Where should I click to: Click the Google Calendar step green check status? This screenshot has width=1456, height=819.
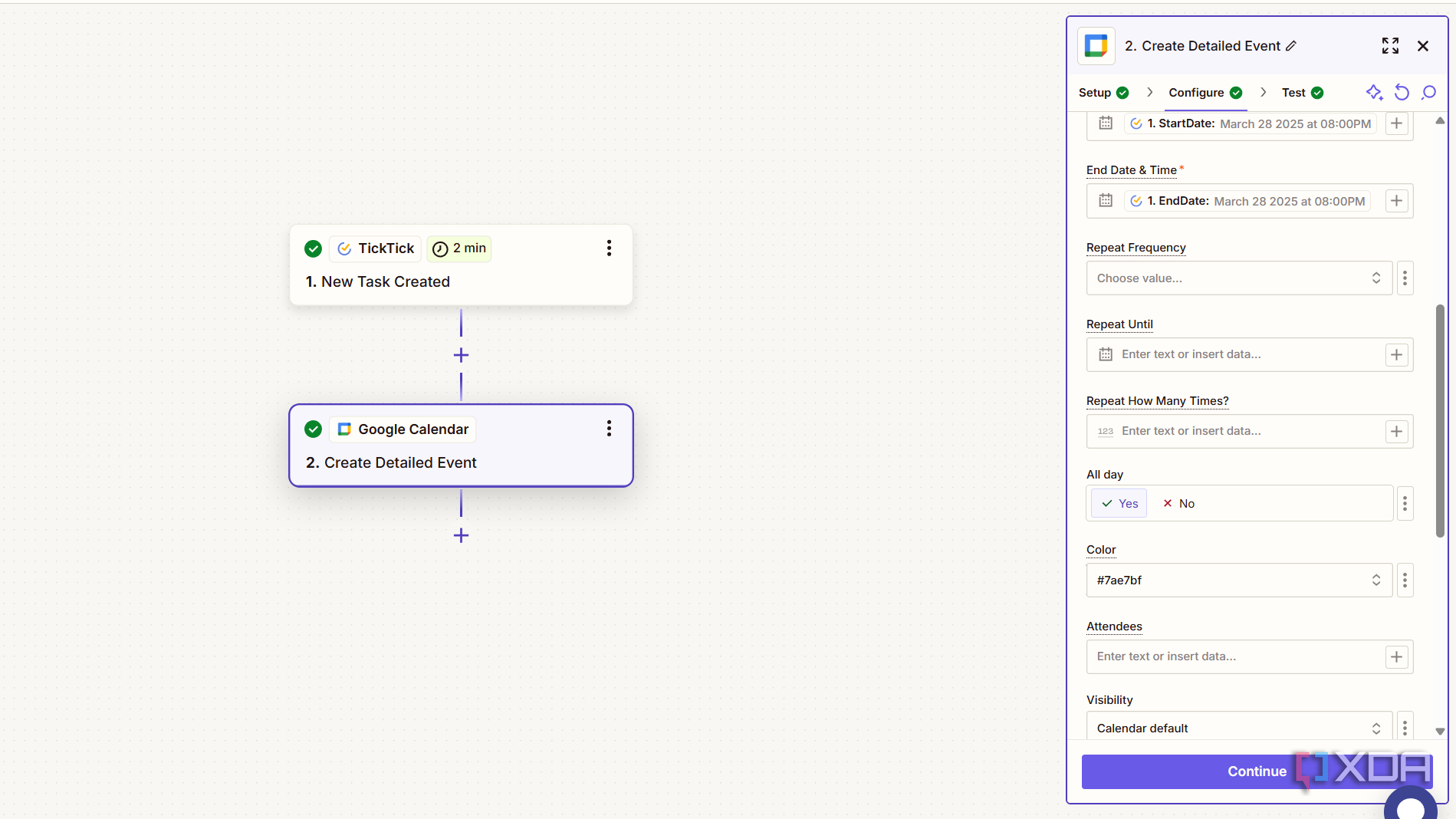[x=313, y=429]
